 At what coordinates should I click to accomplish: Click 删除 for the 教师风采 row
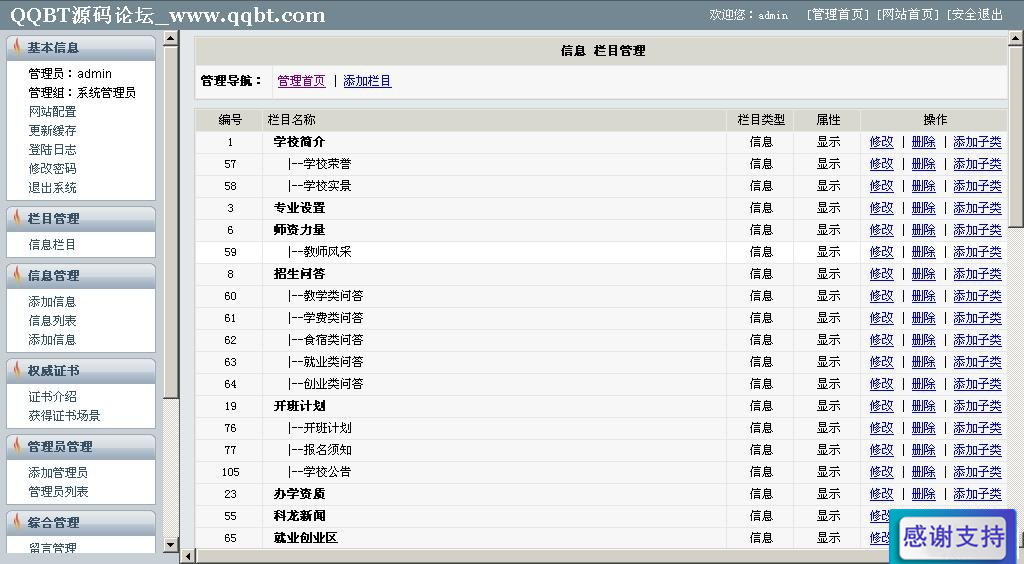click(x=923, y=252)
